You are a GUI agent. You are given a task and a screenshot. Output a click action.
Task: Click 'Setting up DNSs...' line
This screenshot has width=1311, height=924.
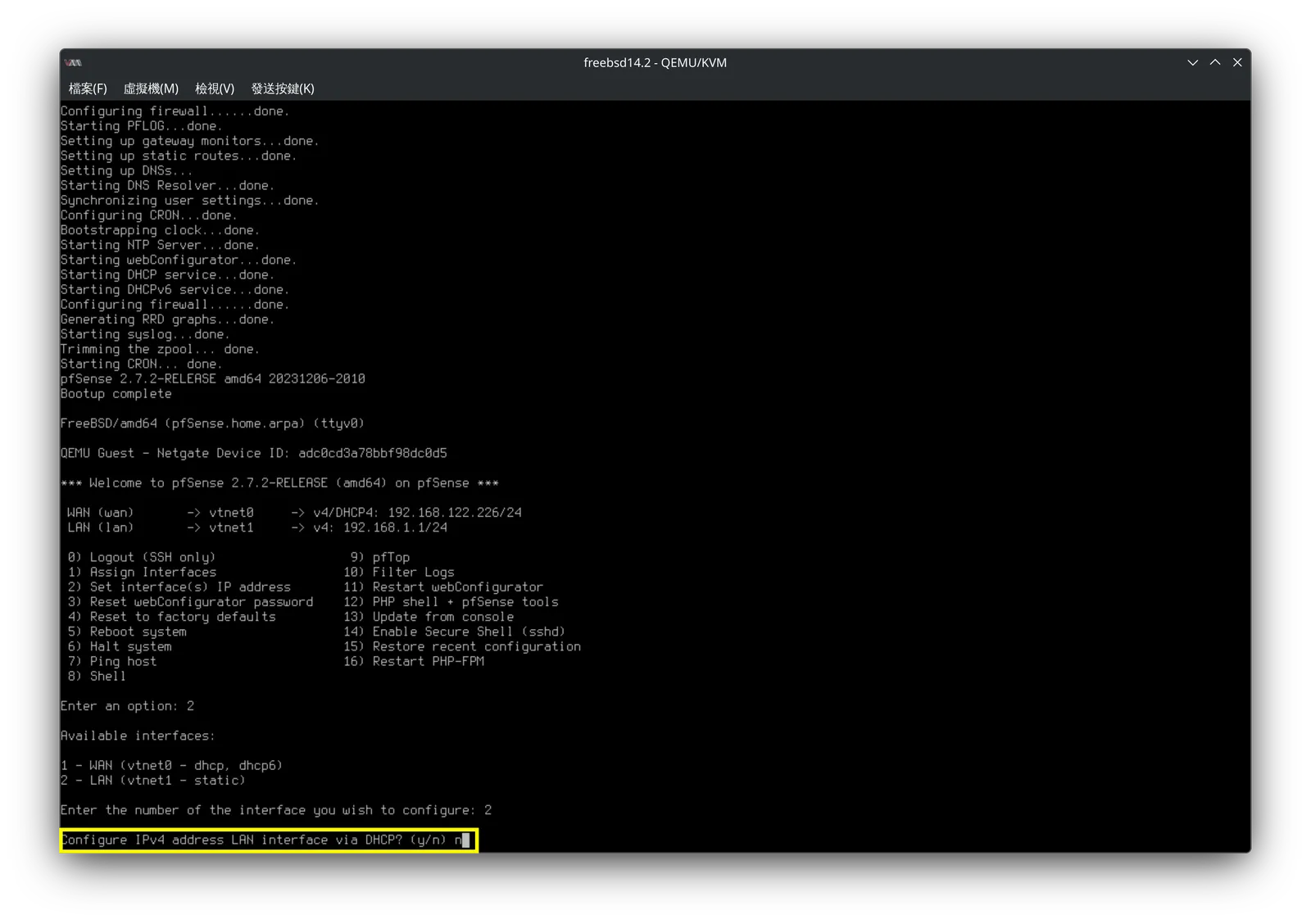[126, 170]
